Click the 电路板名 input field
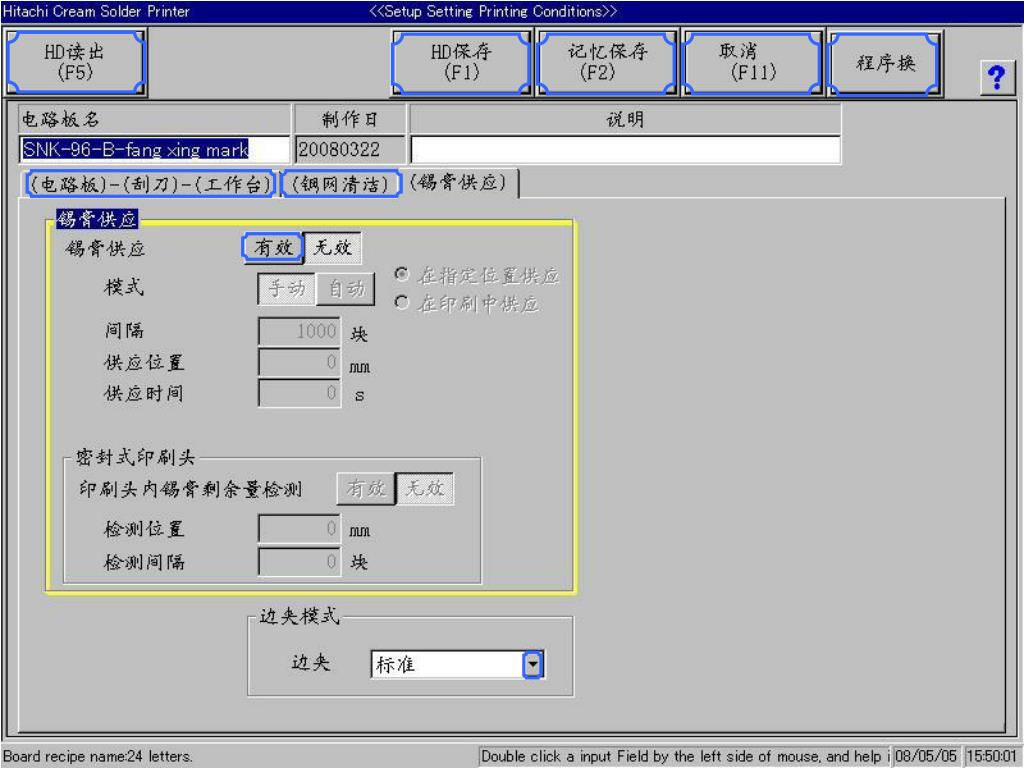Screen dimensions: 1024x768 pos(154,150)
